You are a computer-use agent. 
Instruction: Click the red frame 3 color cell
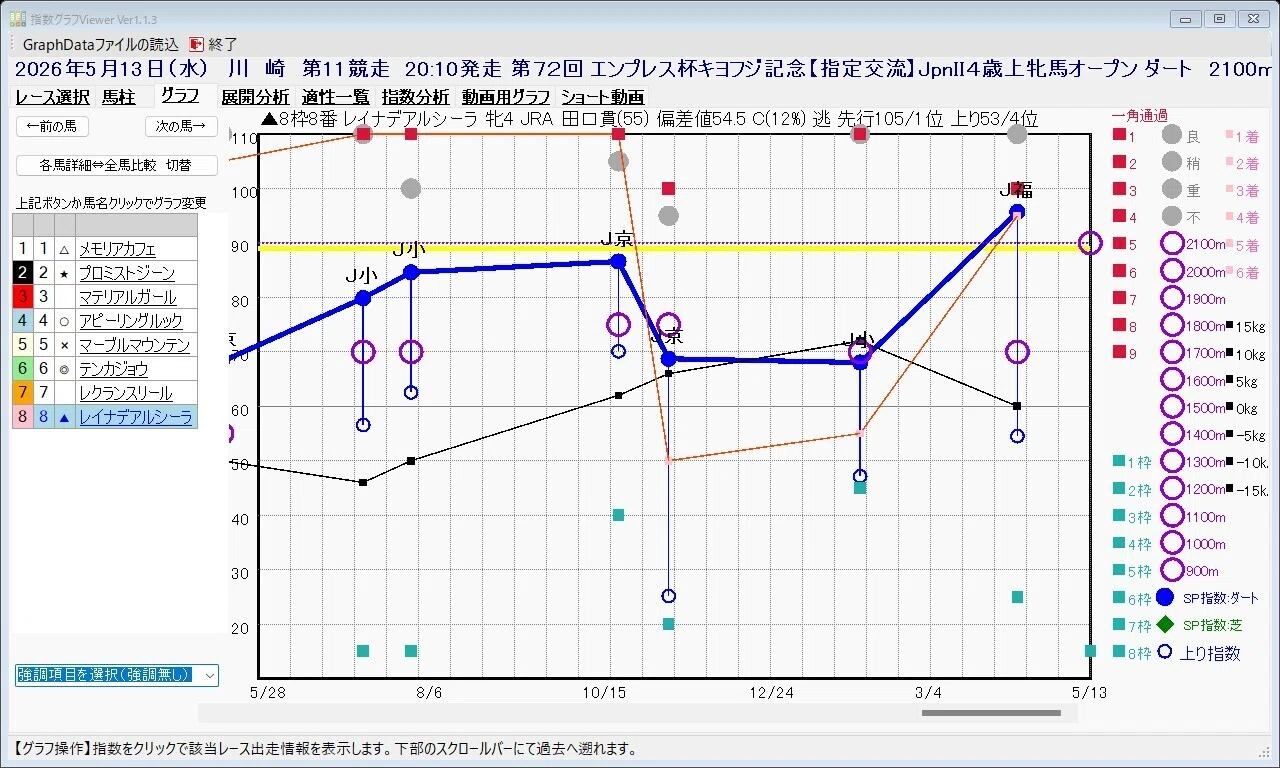point(23,297)
